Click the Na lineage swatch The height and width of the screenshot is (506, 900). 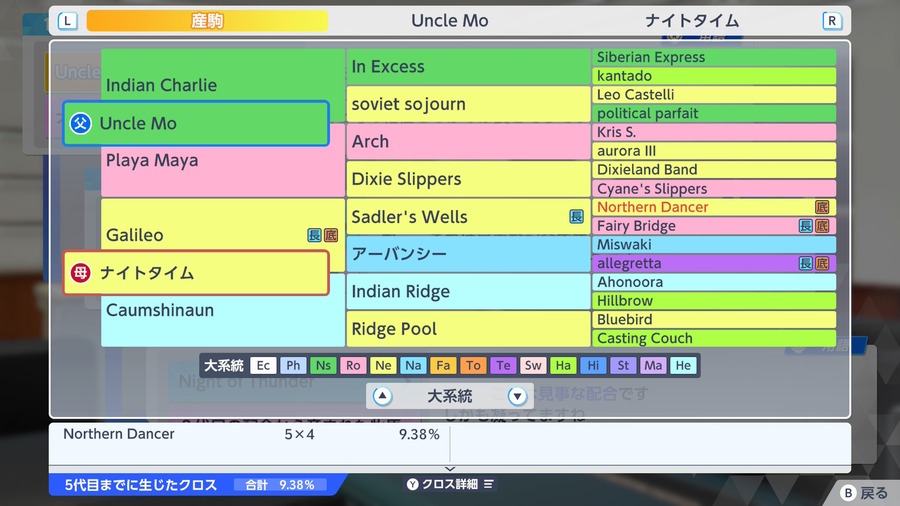pyautogui.click(x=413, y=365)
